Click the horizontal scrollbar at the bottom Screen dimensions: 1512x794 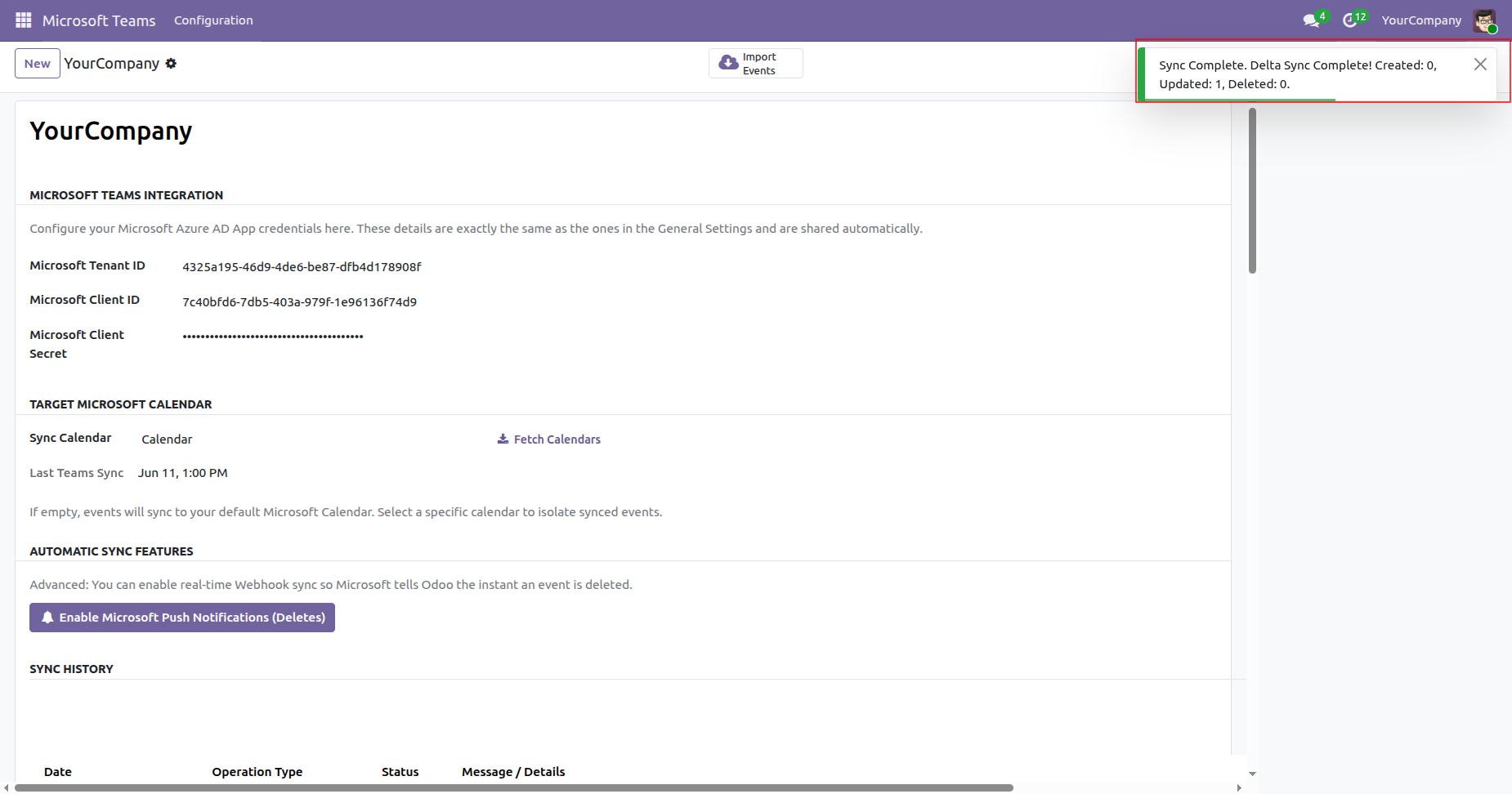coord(514,788)
